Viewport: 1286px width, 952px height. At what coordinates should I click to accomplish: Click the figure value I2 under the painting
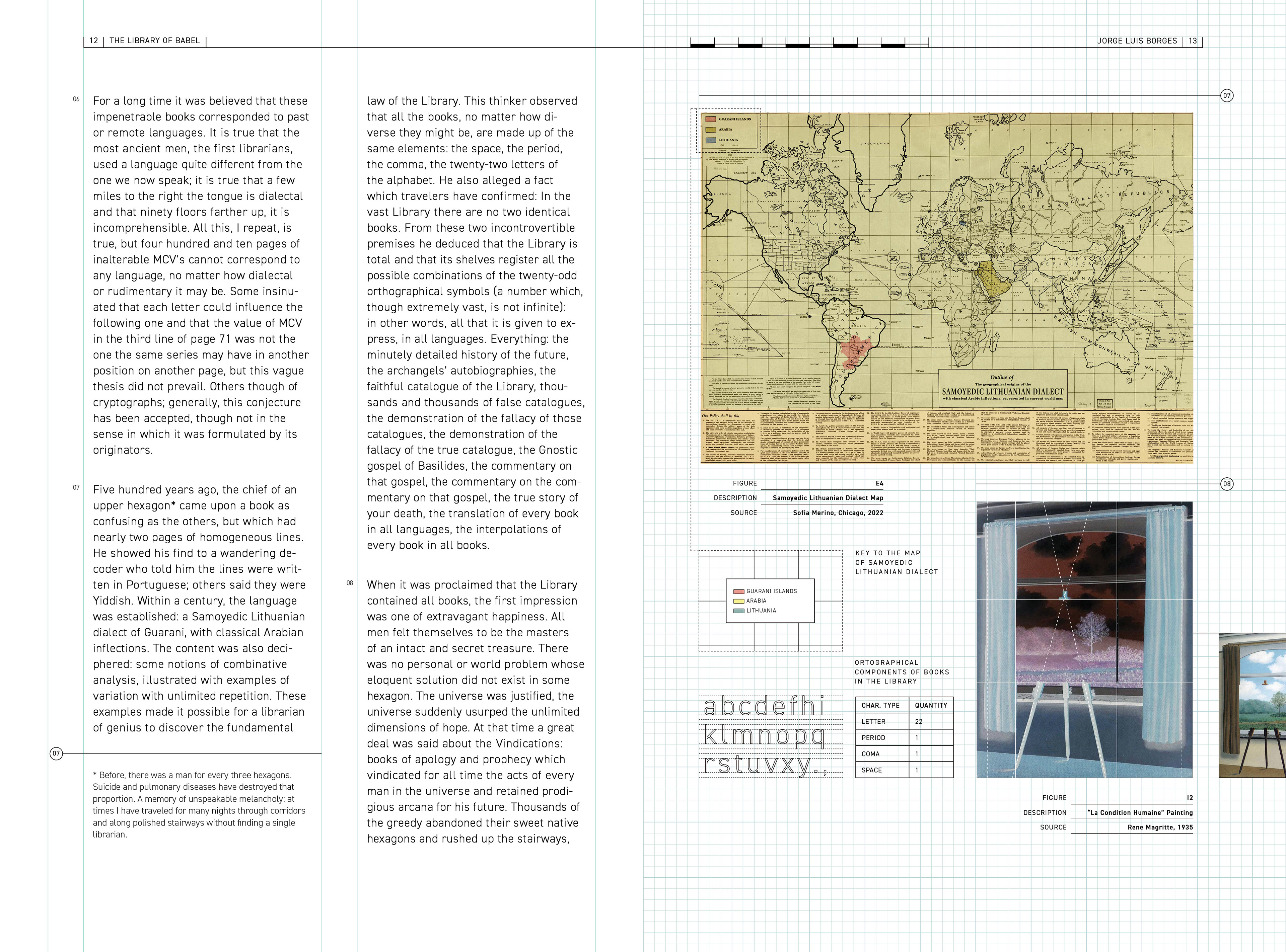click(x=1189, y=798)
